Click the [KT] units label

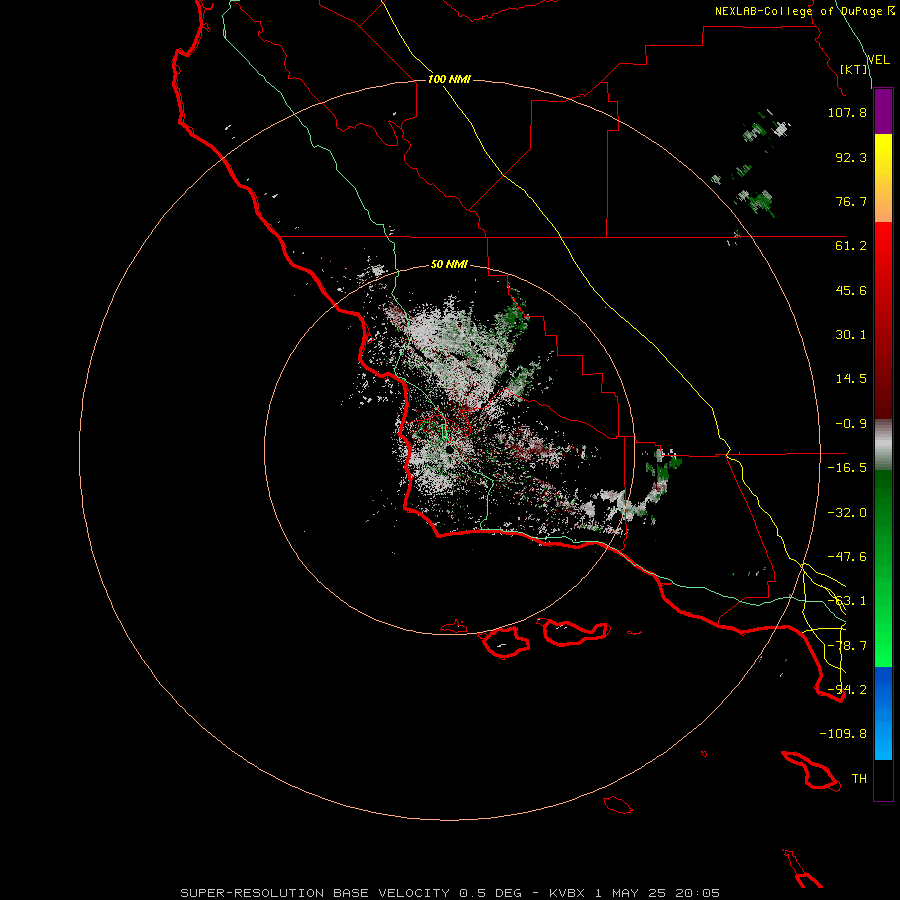[x=854, y=69]
